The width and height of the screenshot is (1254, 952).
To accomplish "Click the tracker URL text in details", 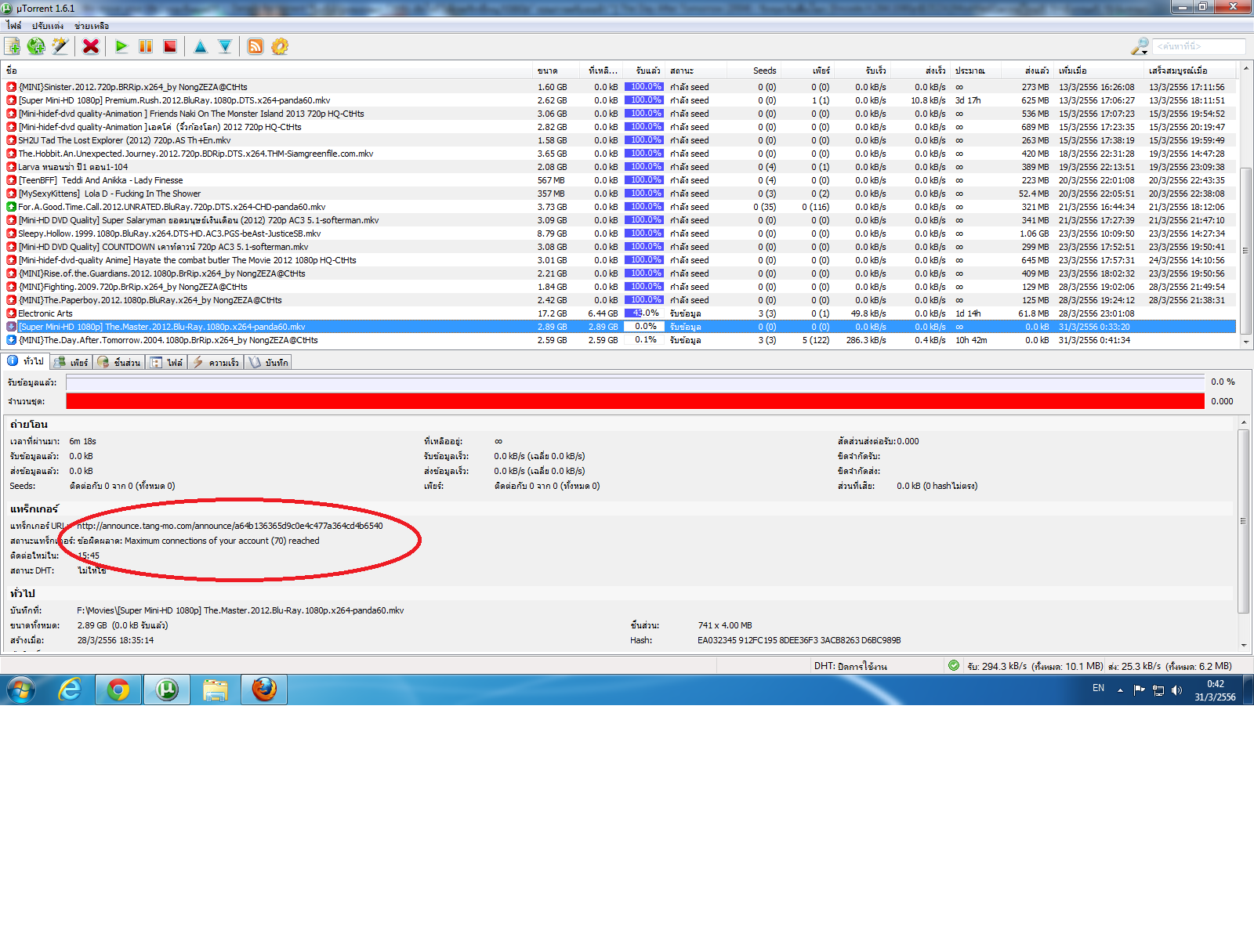I will 230,526.
